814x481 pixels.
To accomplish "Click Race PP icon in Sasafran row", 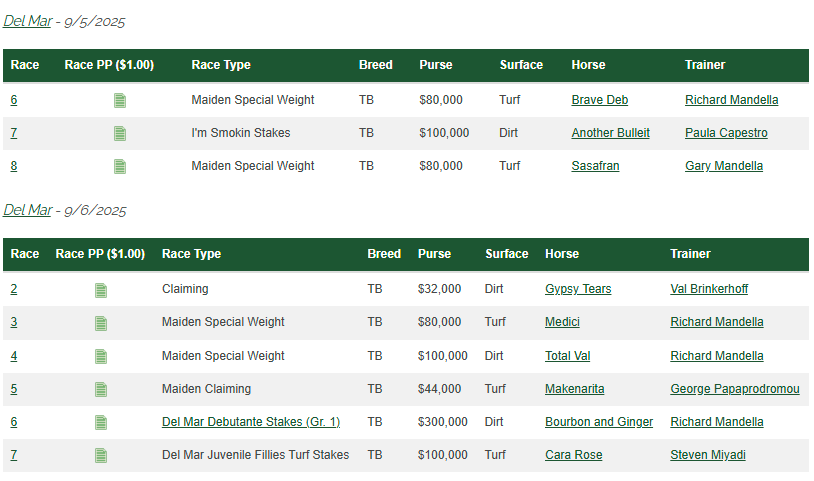I will [120, 166].
